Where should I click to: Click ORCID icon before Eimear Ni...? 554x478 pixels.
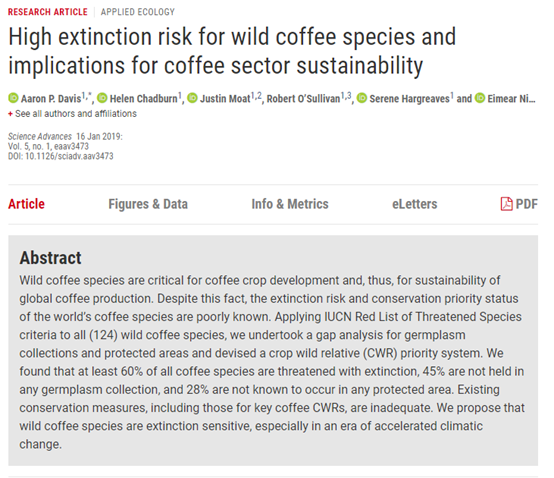pos(480,98)
